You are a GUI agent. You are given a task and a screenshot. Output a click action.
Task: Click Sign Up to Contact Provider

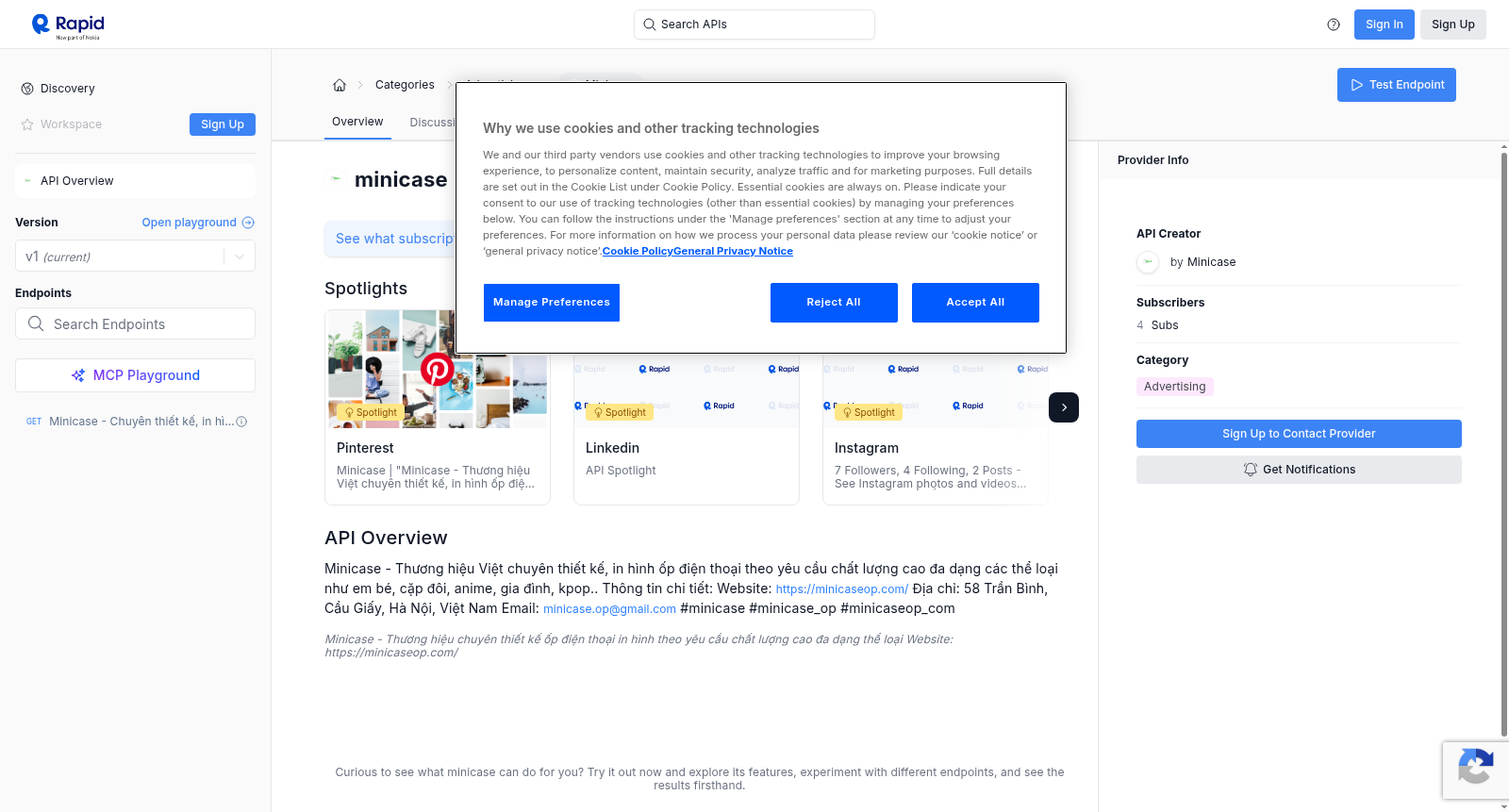1299,434
